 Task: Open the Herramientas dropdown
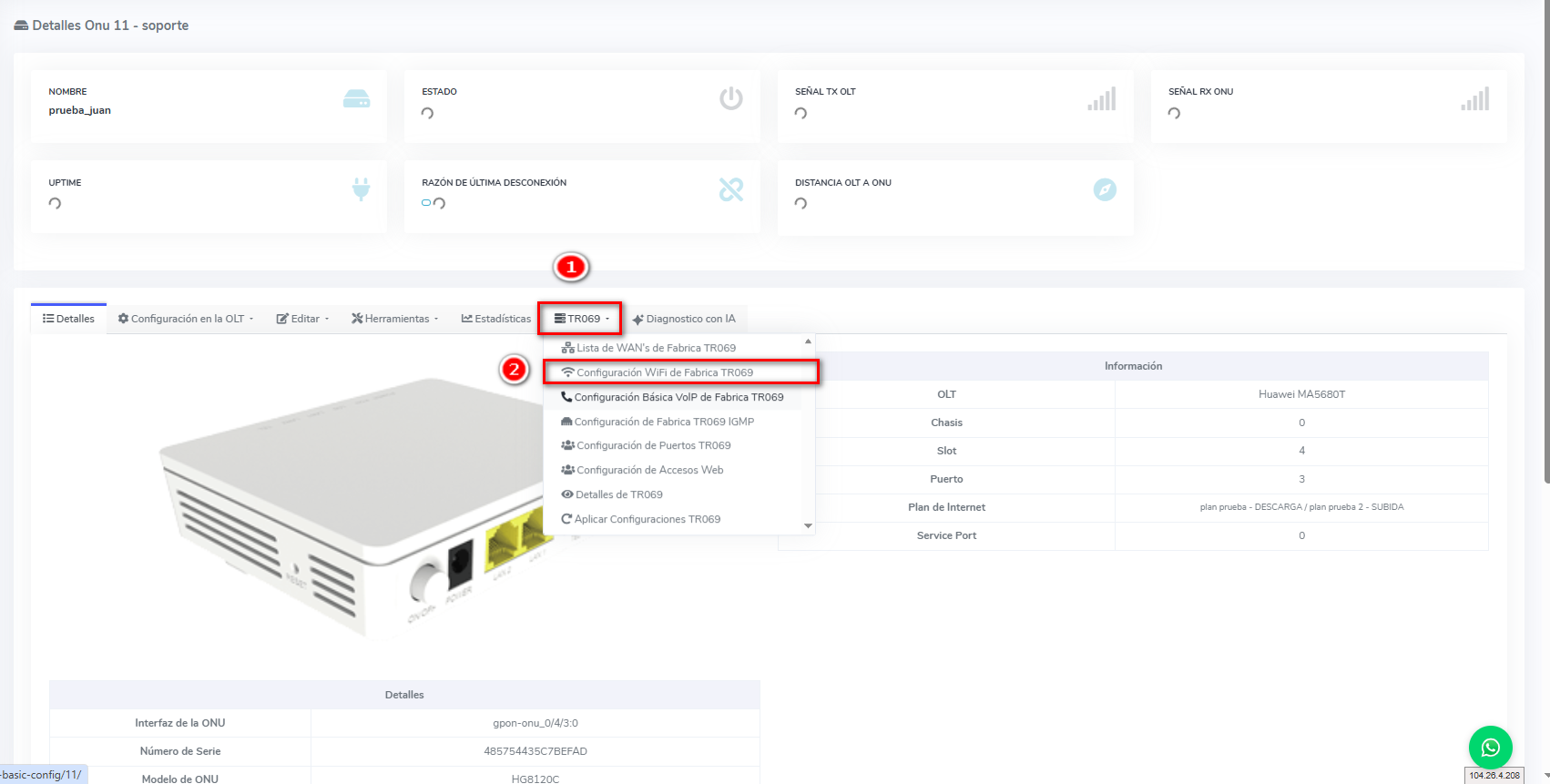[x=395, y=319]
